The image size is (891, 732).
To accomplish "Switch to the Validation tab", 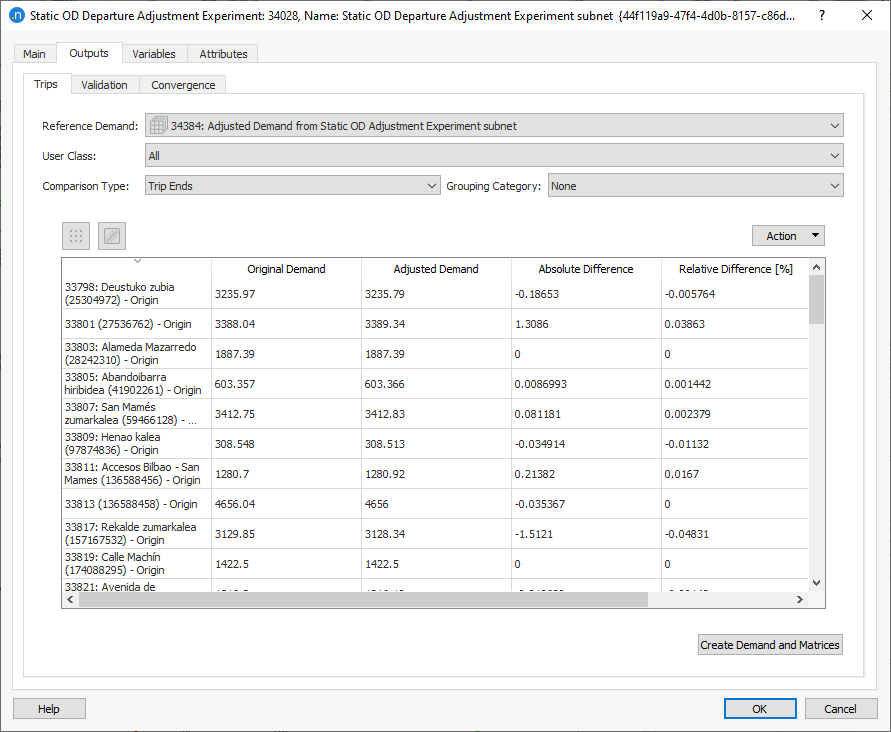I will (x=104, y=84).
